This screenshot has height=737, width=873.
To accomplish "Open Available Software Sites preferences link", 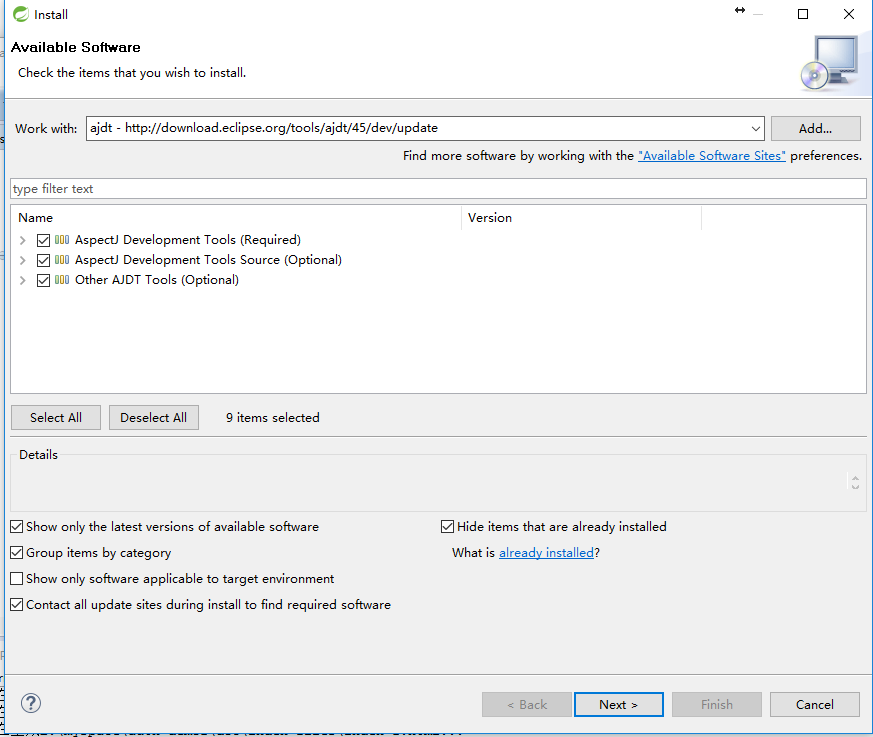I will [x=712, y=156].
